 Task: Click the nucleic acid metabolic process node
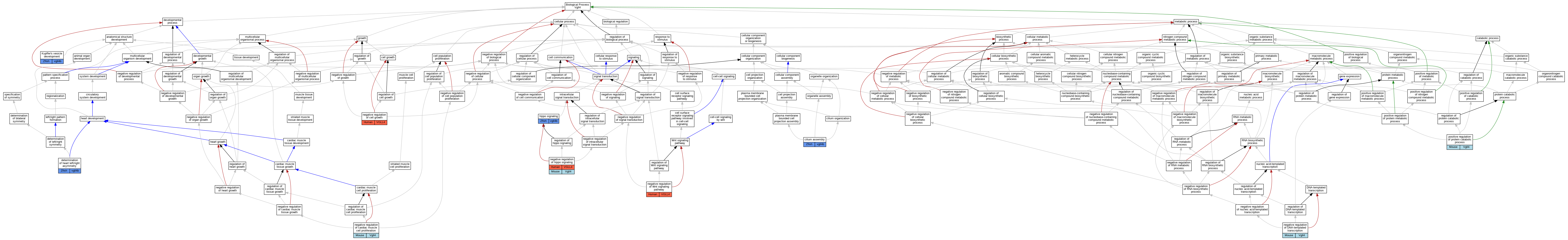1250,96
